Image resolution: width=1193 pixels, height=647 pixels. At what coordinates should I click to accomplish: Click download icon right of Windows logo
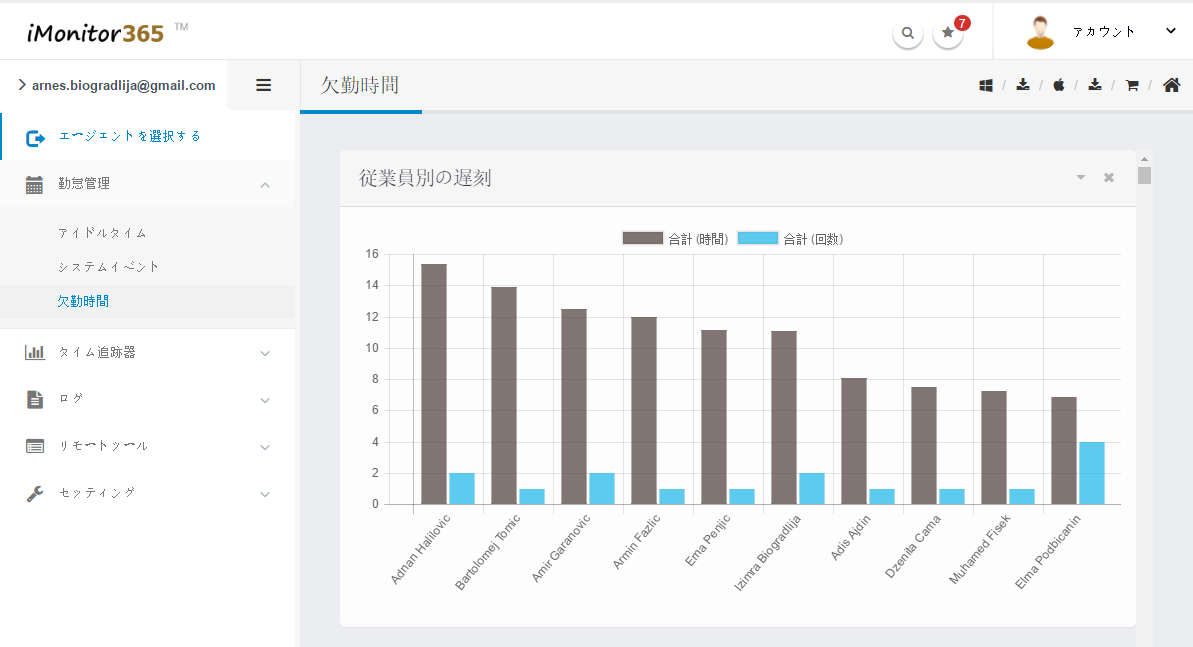click(1023, 85)
